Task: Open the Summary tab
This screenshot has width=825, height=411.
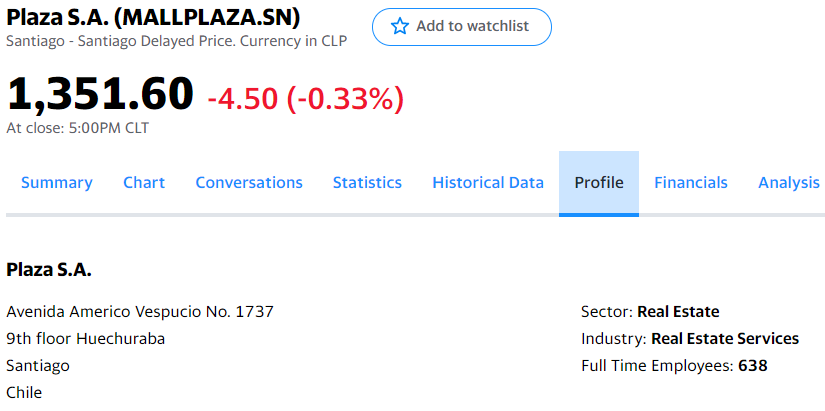Action: click(57, 183)
